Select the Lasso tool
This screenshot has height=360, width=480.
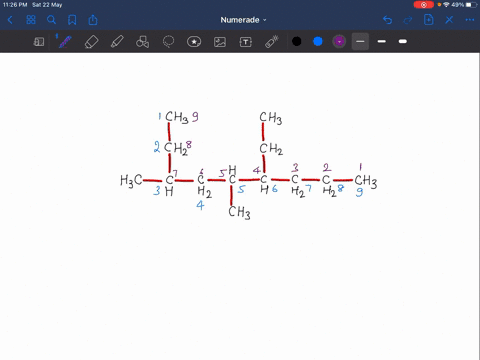[168, 42]
